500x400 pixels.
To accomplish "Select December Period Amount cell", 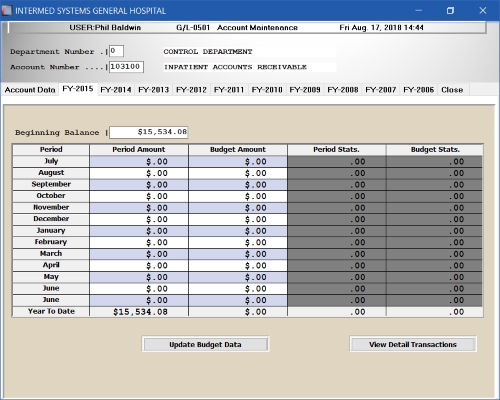I will [x=139, y=219].
